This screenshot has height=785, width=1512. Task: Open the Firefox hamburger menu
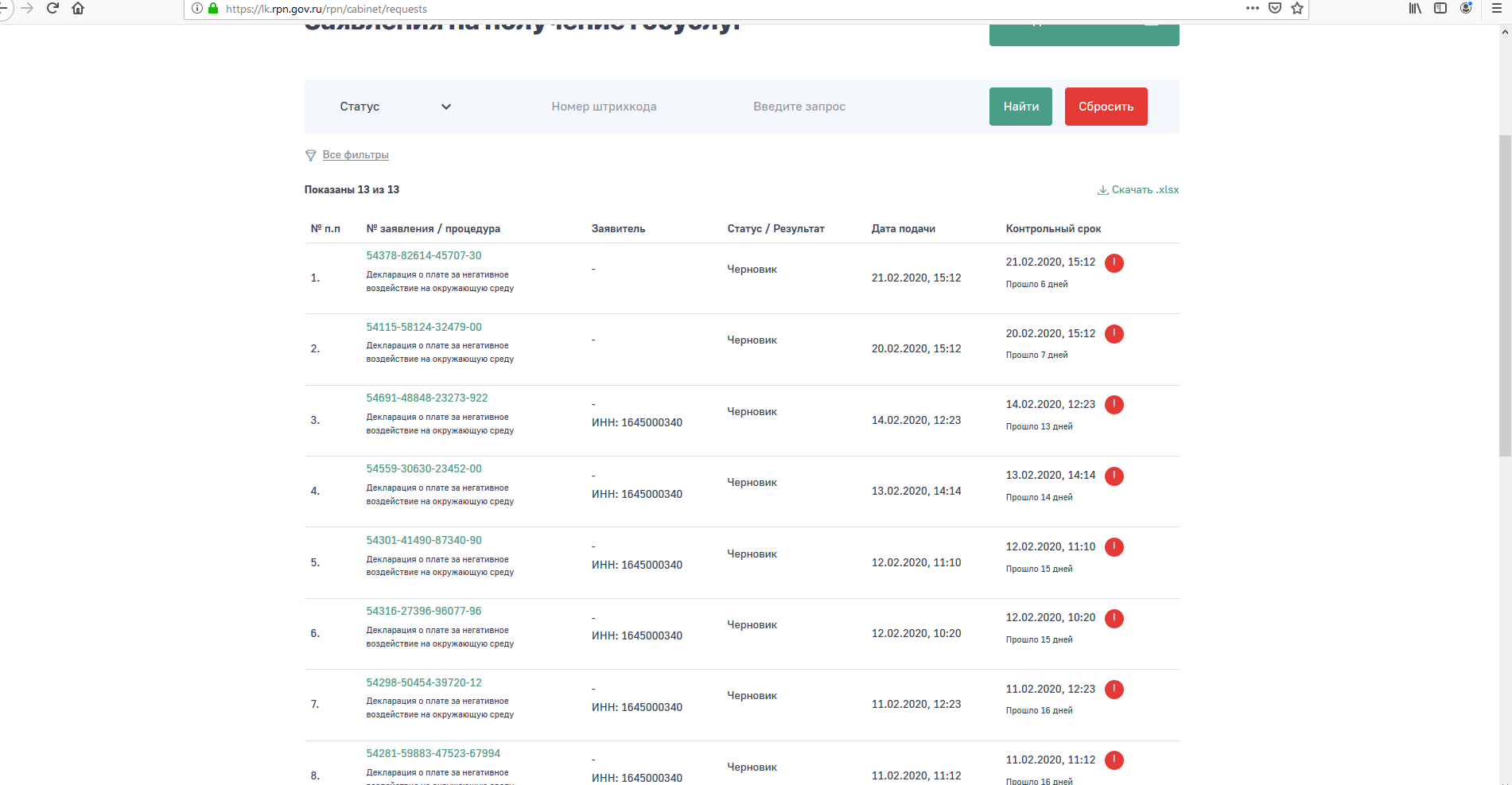click(1496, 9)
